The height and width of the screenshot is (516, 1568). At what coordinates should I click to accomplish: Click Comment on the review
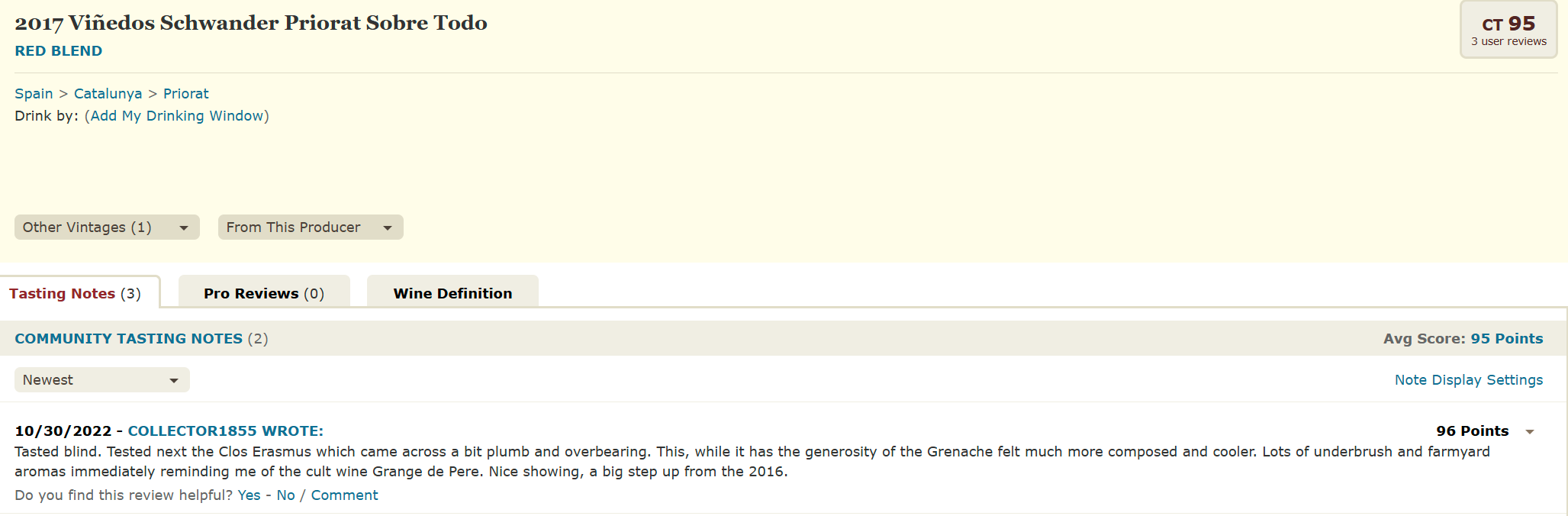tap(344, 495)
